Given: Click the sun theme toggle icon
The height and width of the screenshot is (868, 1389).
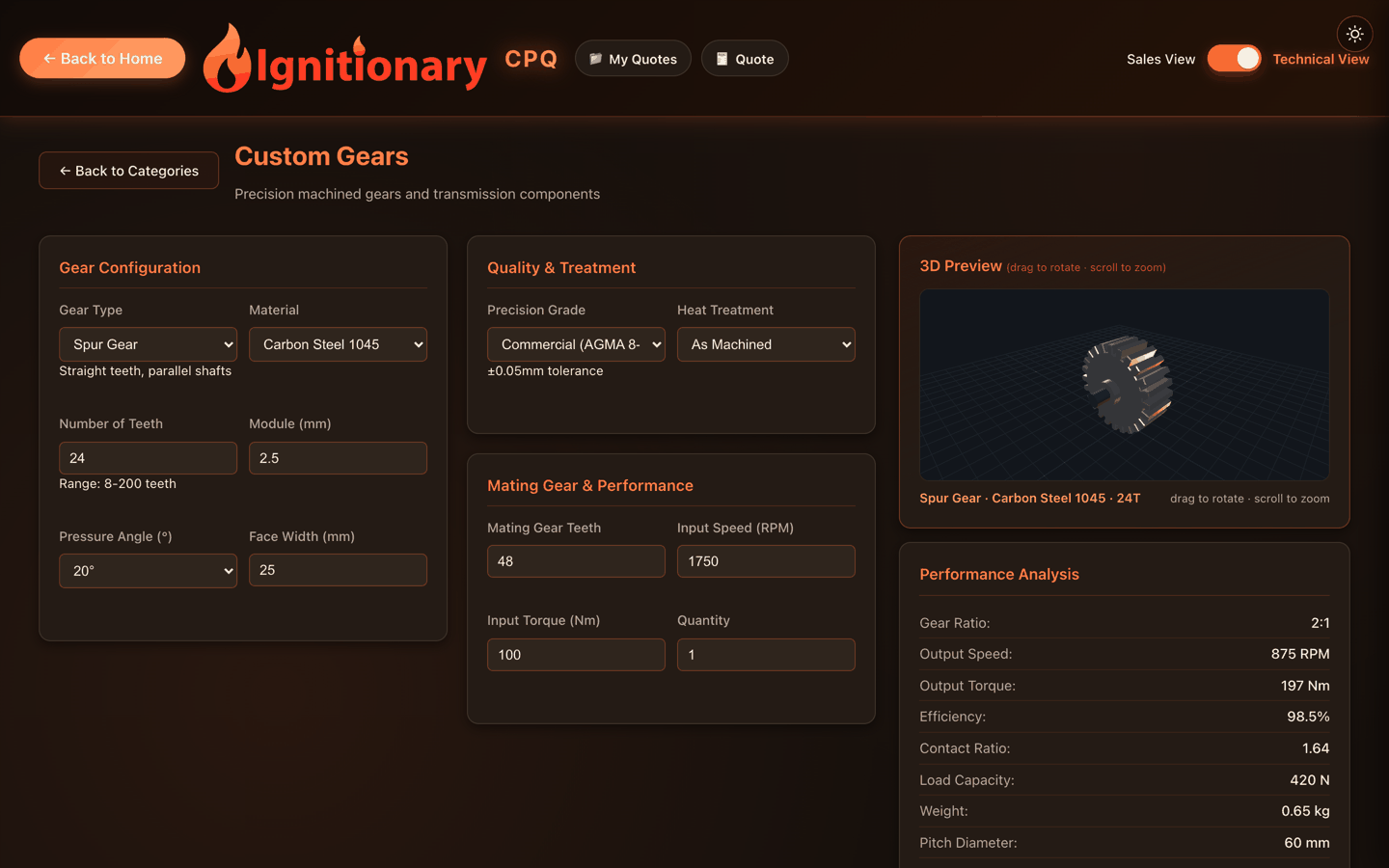Looking at the screenshot, I should pos(1354,34).
